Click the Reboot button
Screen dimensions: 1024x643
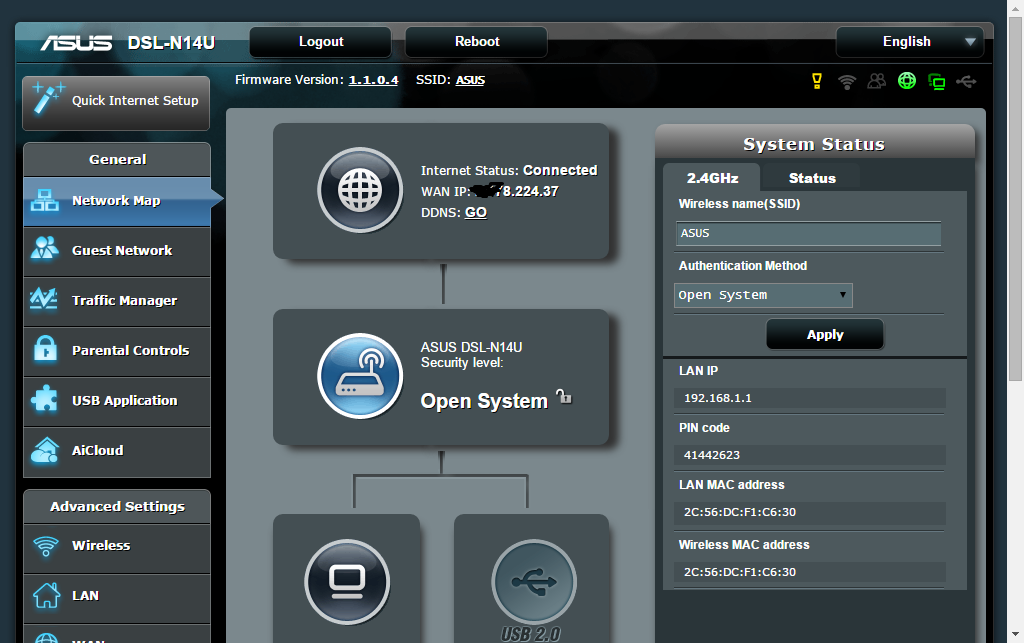click(x=477, y=42)
